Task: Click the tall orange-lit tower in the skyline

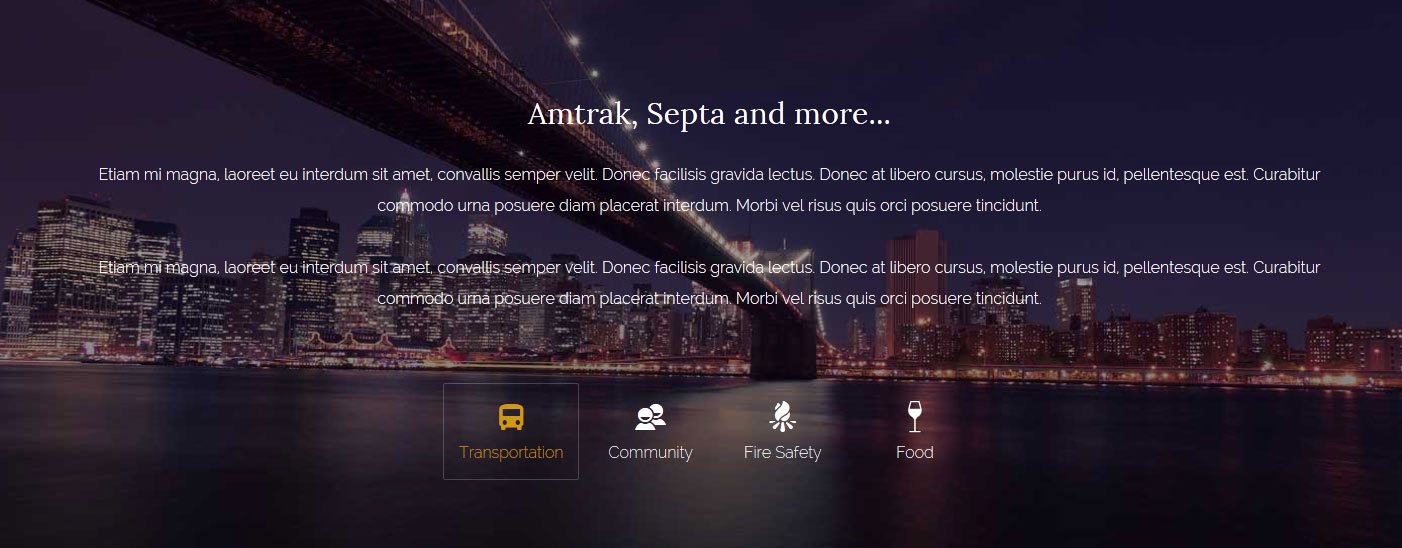Action: [x=915, y=280]
